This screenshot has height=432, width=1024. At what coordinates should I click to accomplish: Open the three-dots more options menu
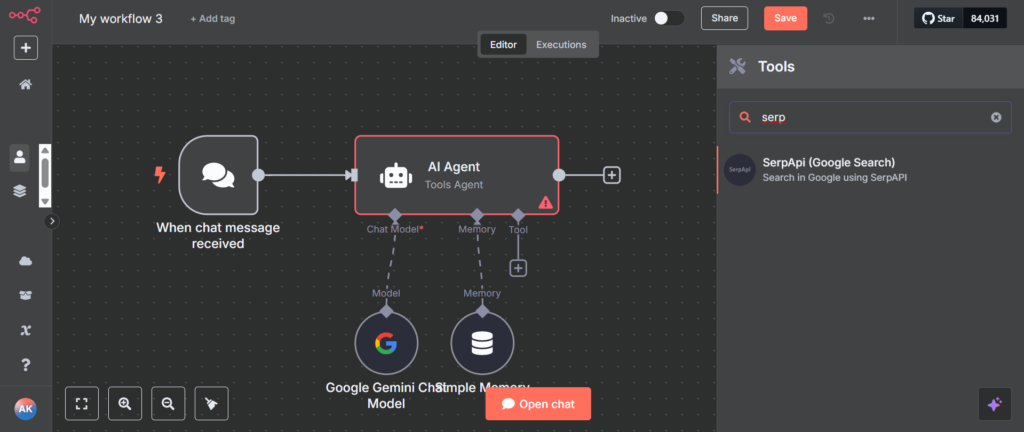tap(869, 18)
